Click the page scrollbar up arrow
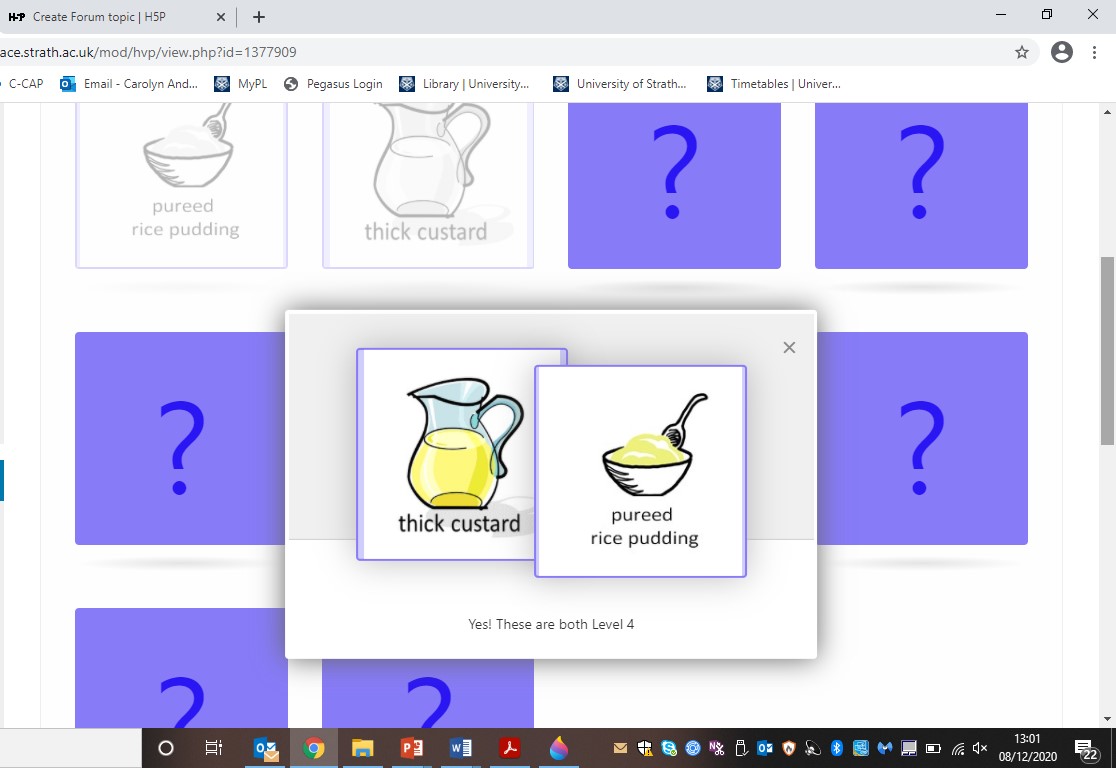The width and height of the screenshot is (1116, 768). (1107, 112)
